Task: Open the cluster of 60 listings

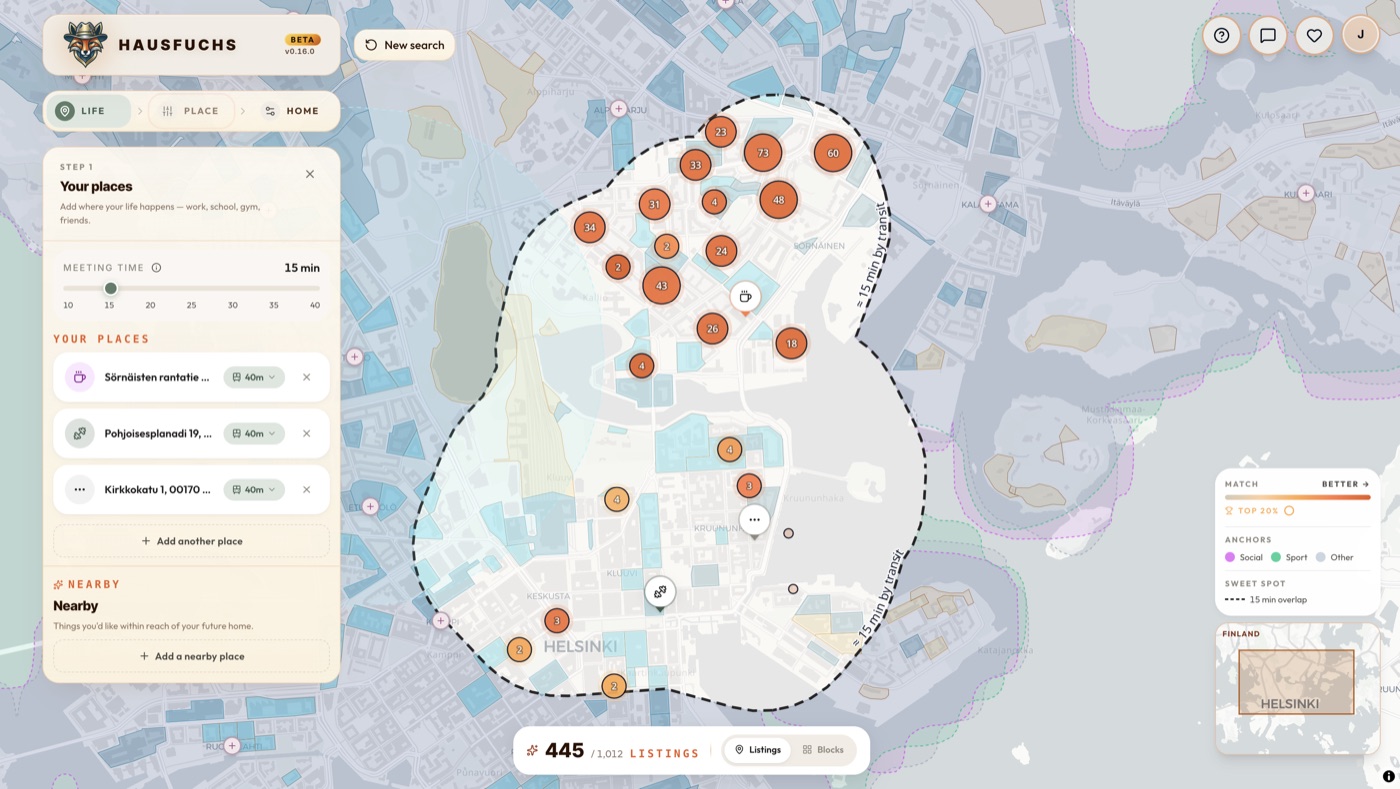Action: point(833,153)
